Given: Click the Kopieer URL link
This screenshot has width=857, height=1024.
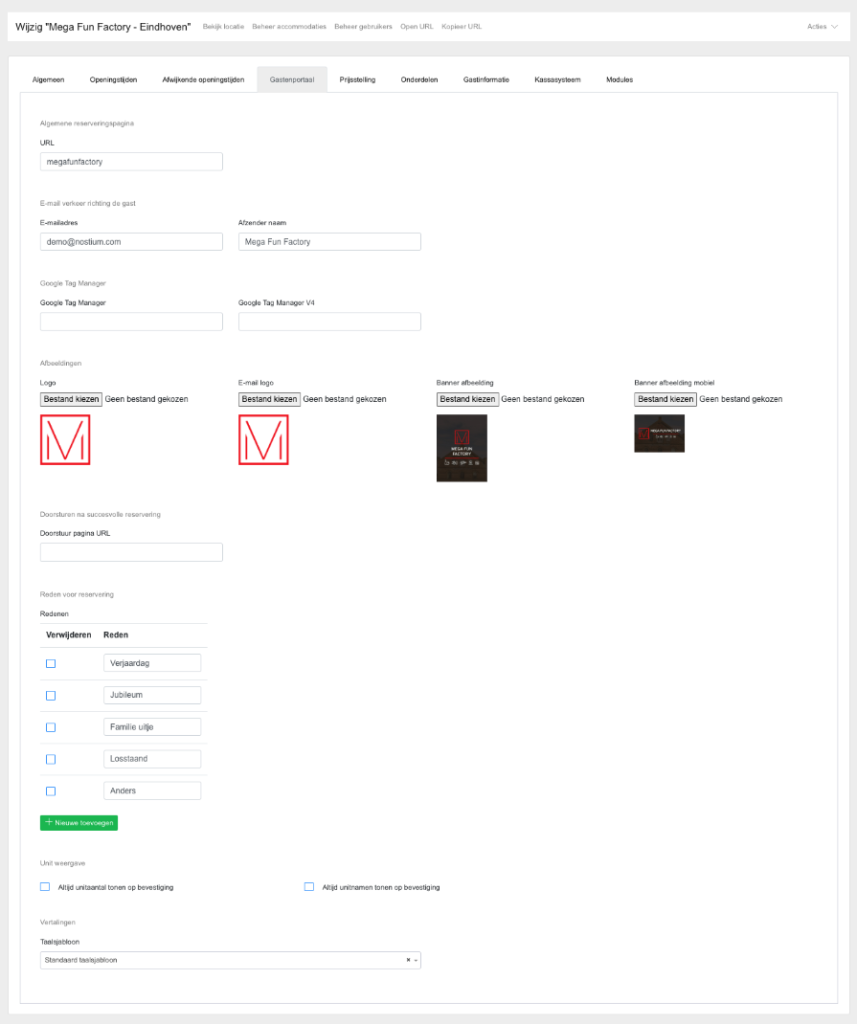Looking at the screenshot, I should click(x=461, y=26).
